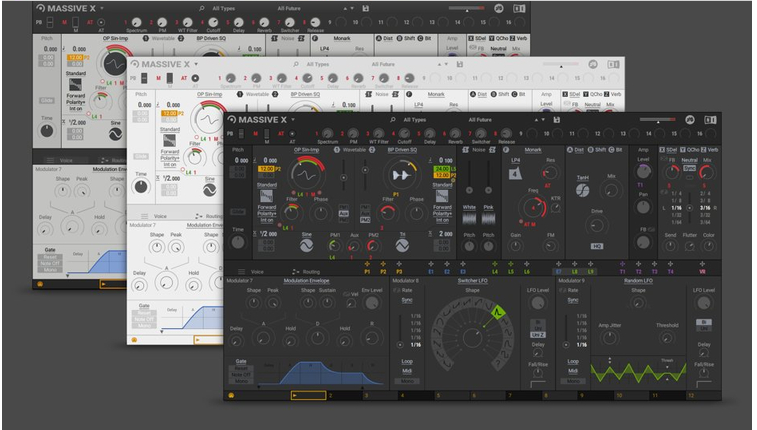
Task: Toggle the view layout icon in front window header
Action: 710,120
